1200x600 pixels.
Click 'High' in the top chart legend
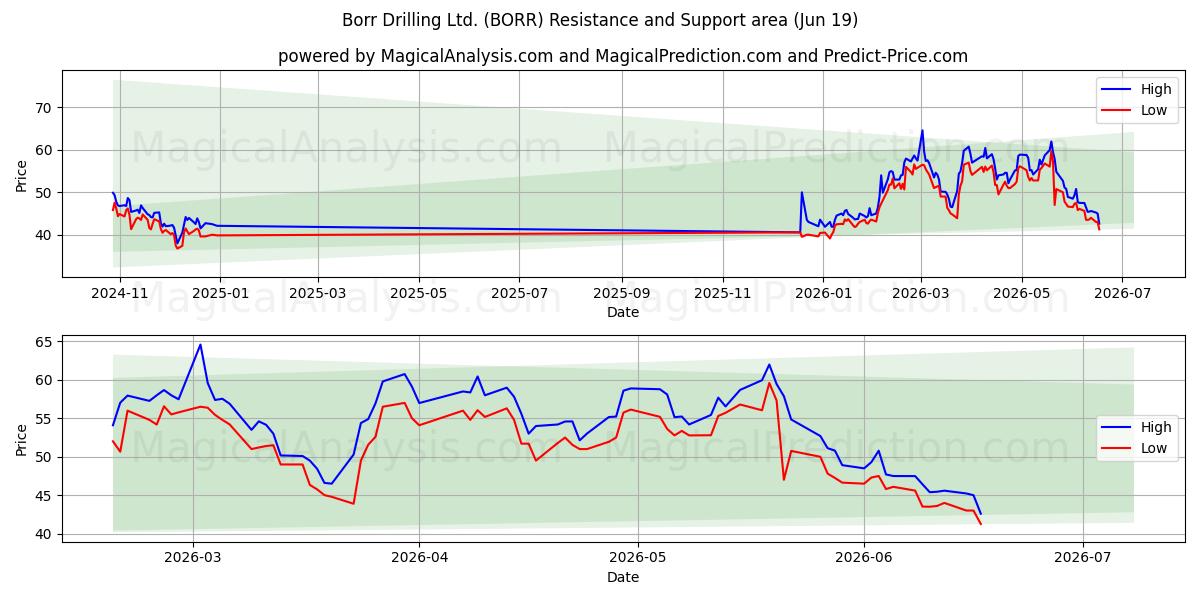1156,89
